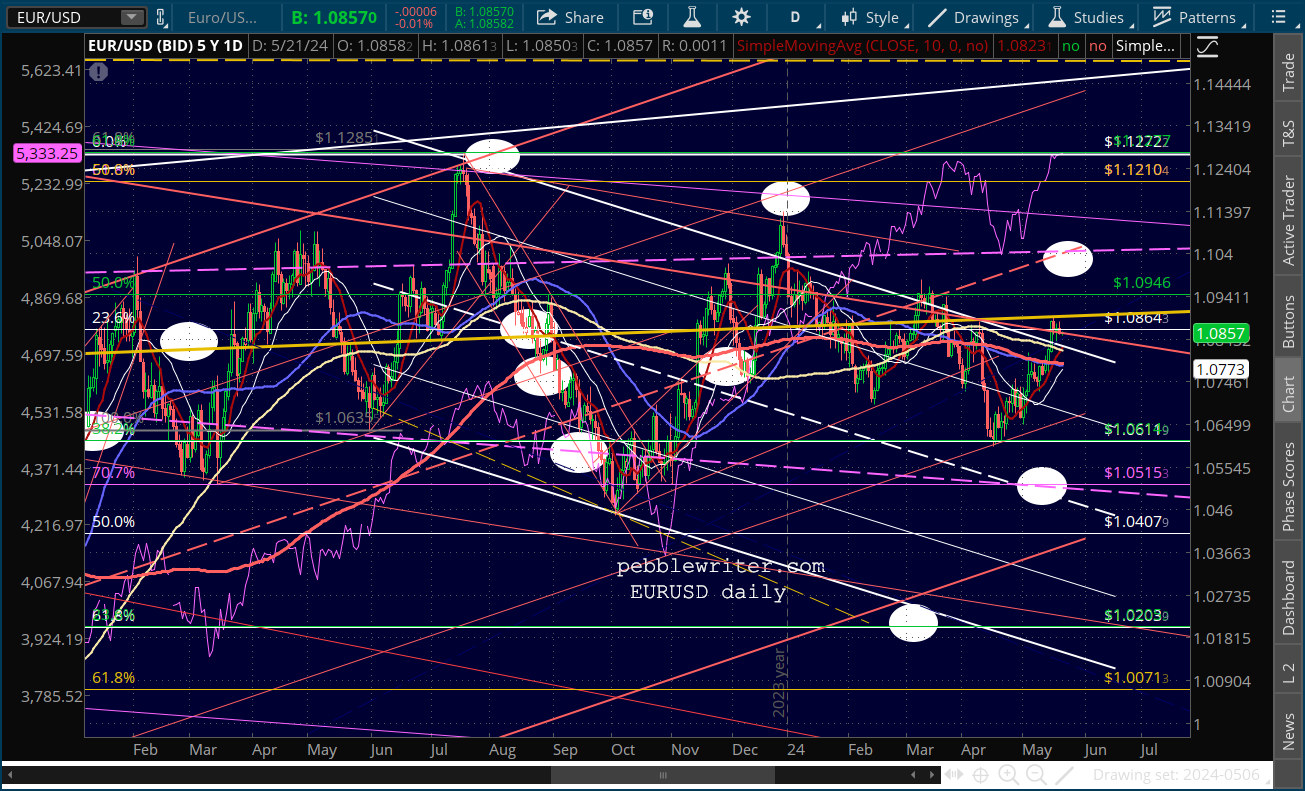Open the chart alert notes icon

click(645, 17)
